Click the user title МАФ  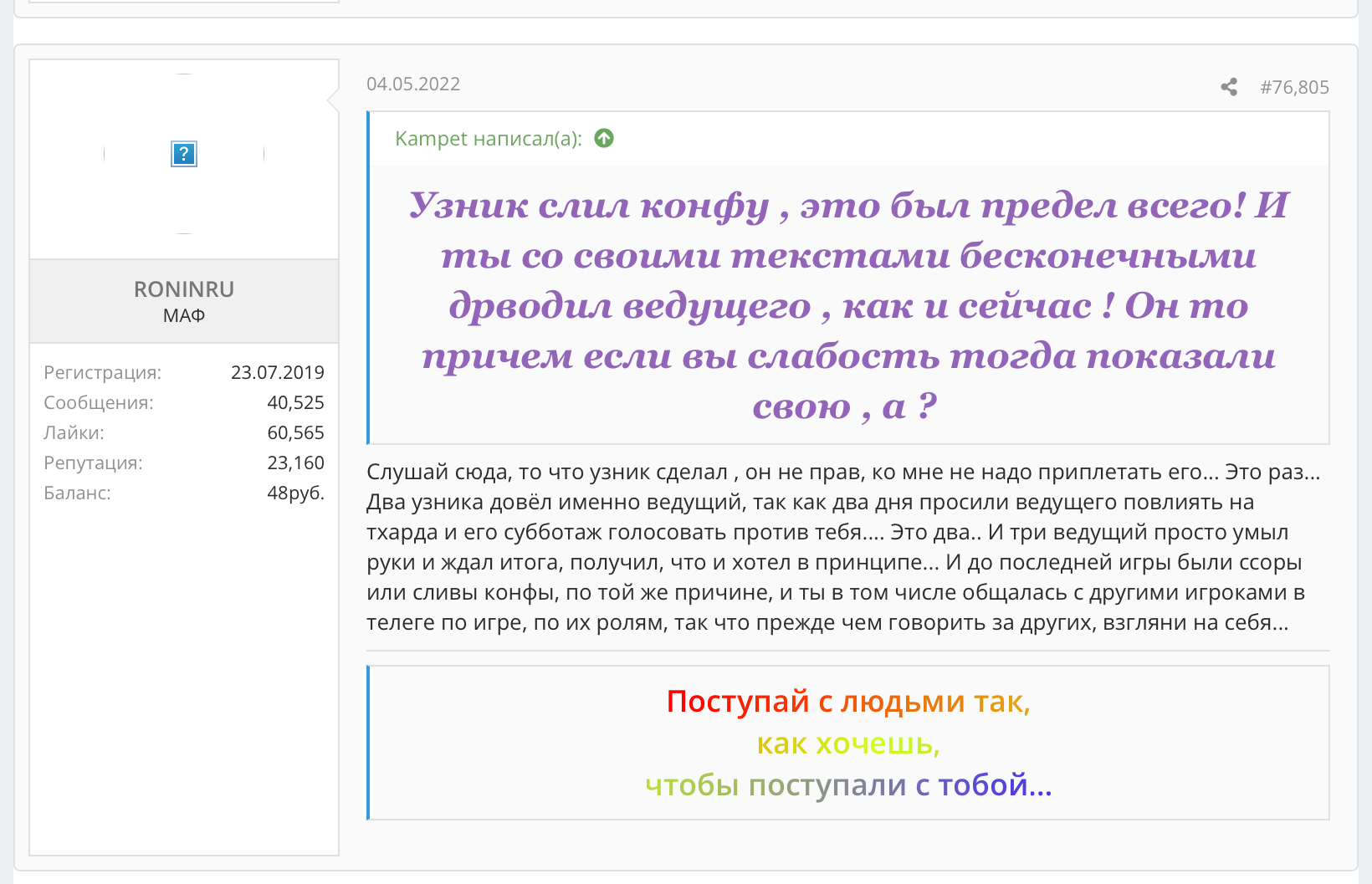click(184, 315)
